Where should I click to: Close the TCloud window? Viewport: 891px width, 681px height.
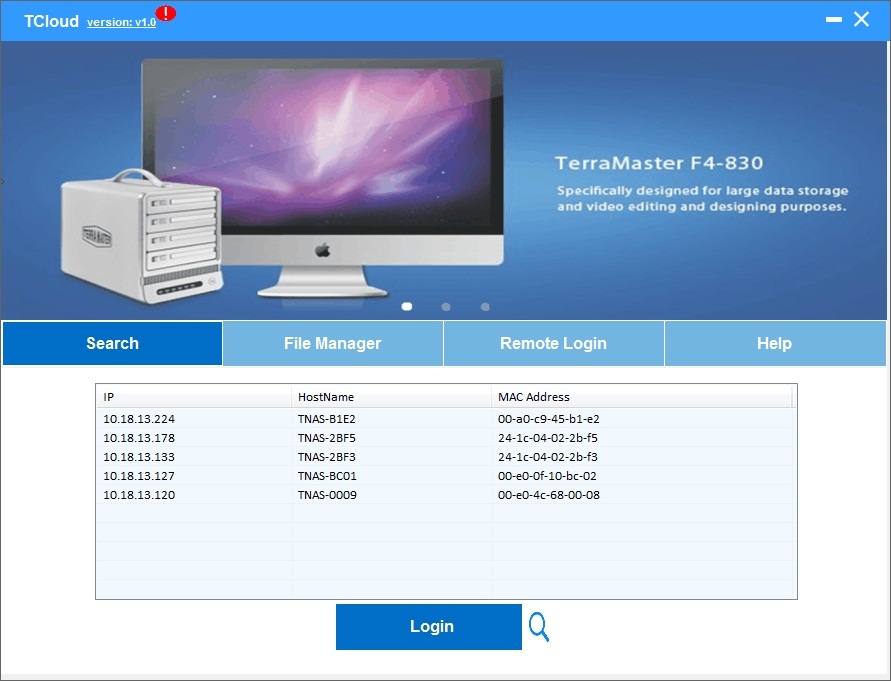861,19
